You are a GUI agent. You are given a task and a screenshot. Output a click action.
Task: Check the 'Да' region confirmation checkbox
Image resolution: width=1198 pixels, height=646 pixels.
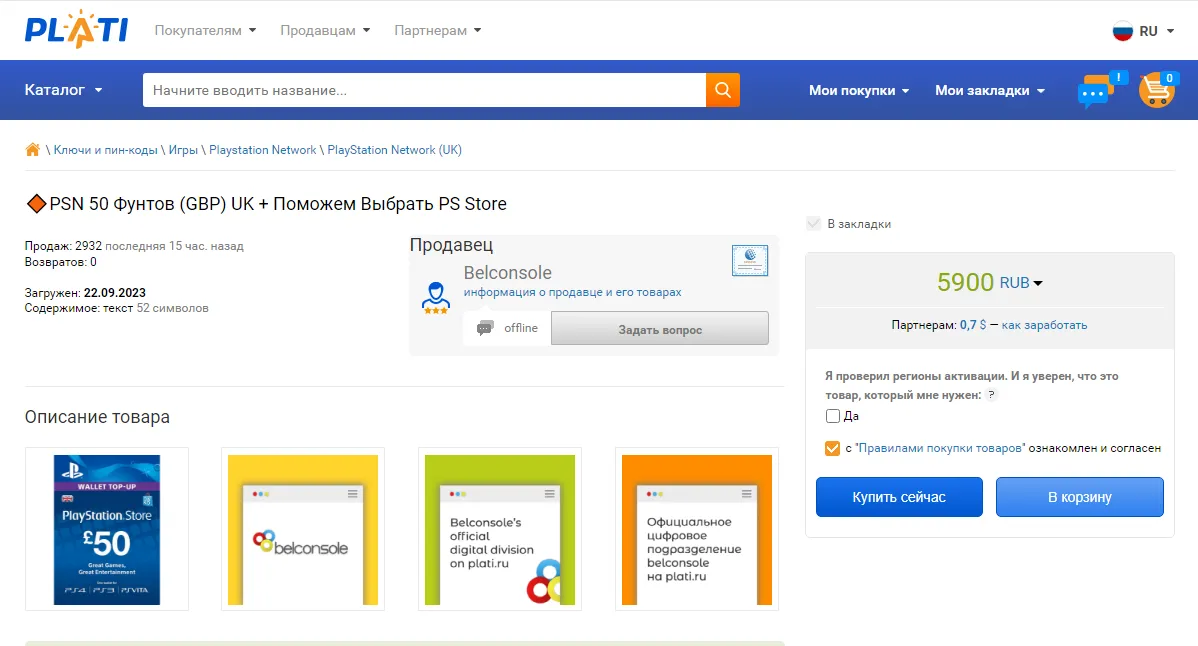(x=833, y=416)
